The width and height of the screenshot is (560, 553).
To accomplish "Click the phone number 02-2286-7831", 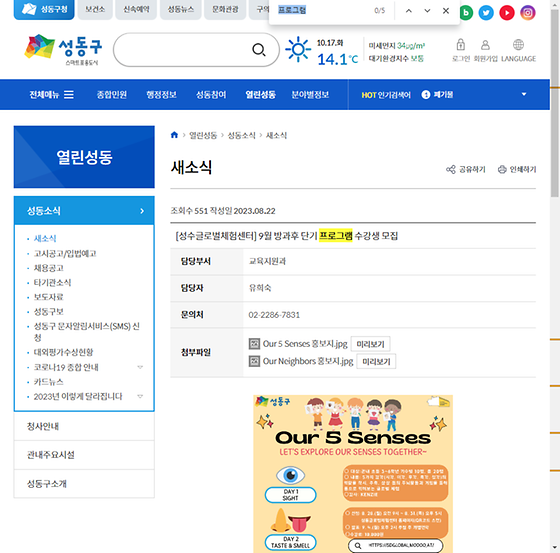I will pyautogui.click(x=274, y=315).
